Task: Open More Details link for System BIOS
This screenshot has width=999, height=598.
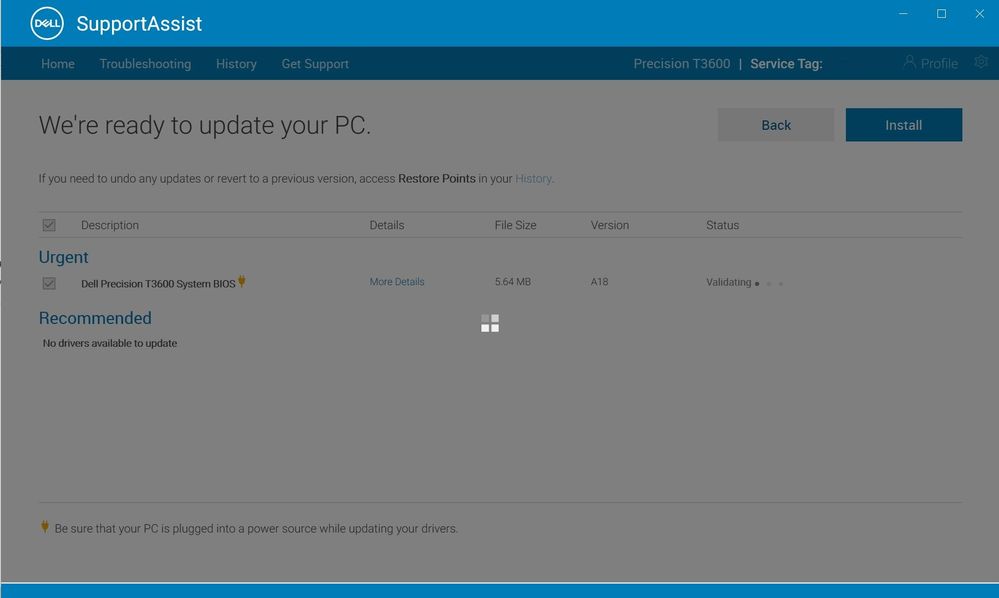Action: coord(397,281)
